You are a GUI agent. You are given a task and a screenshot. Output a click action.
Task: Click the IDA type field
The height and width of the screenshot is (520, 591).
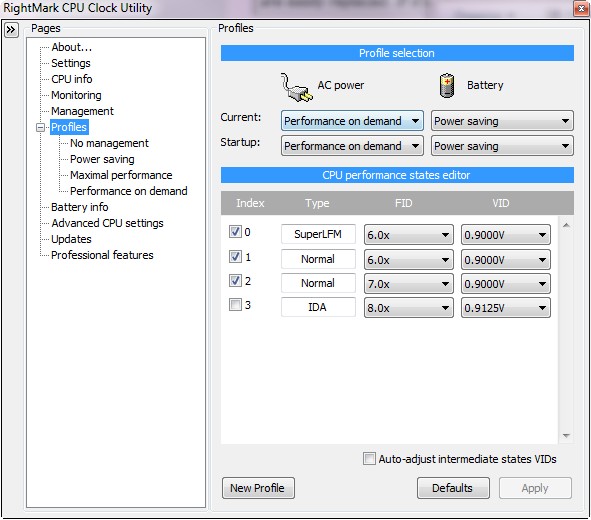[318, 307]
